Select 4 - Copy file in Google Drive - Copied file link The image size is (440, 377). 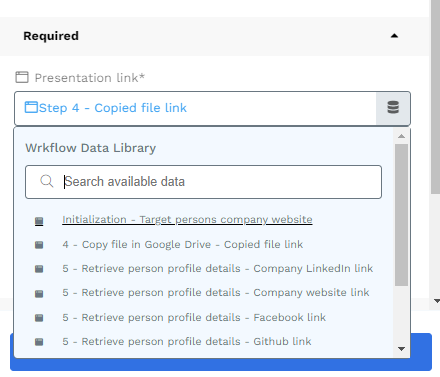(182, 244)
